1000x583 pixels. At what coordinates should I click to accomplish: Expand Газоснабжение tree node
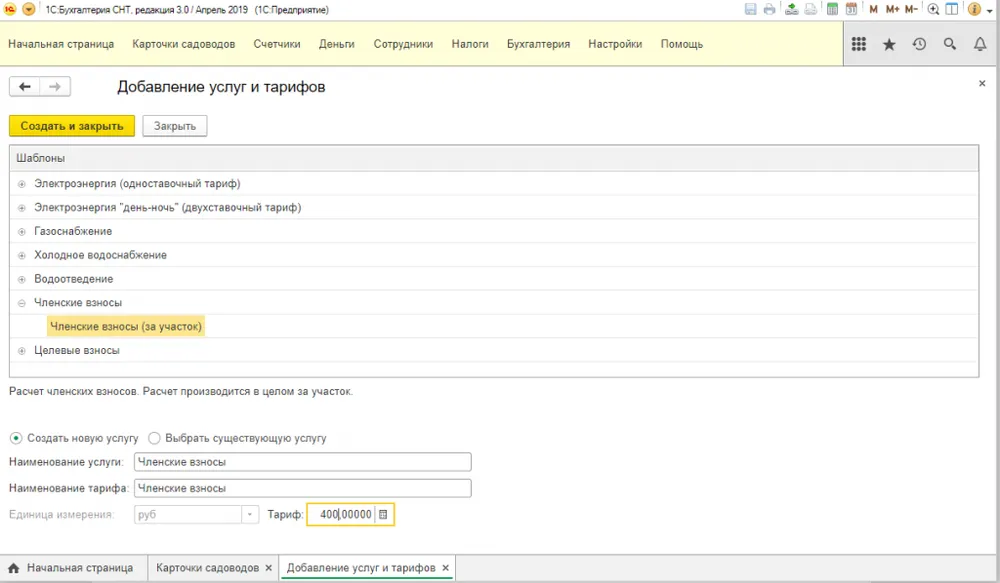(22, 232)
